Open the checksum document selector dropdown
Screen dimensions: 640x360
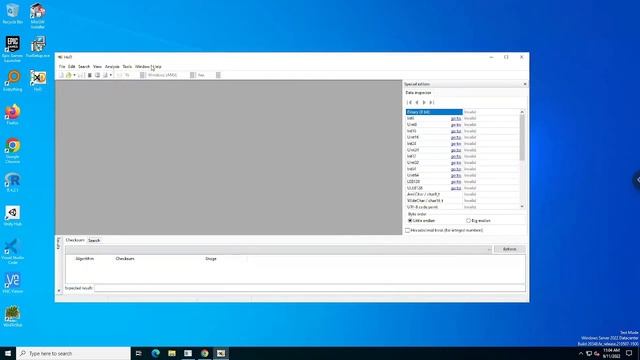tap(489, 249)
